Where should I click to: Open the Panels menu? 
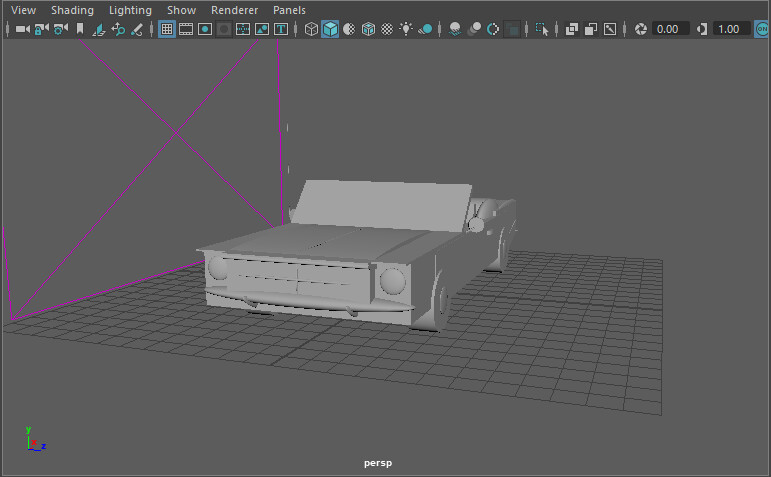click(x=289, y=10)
